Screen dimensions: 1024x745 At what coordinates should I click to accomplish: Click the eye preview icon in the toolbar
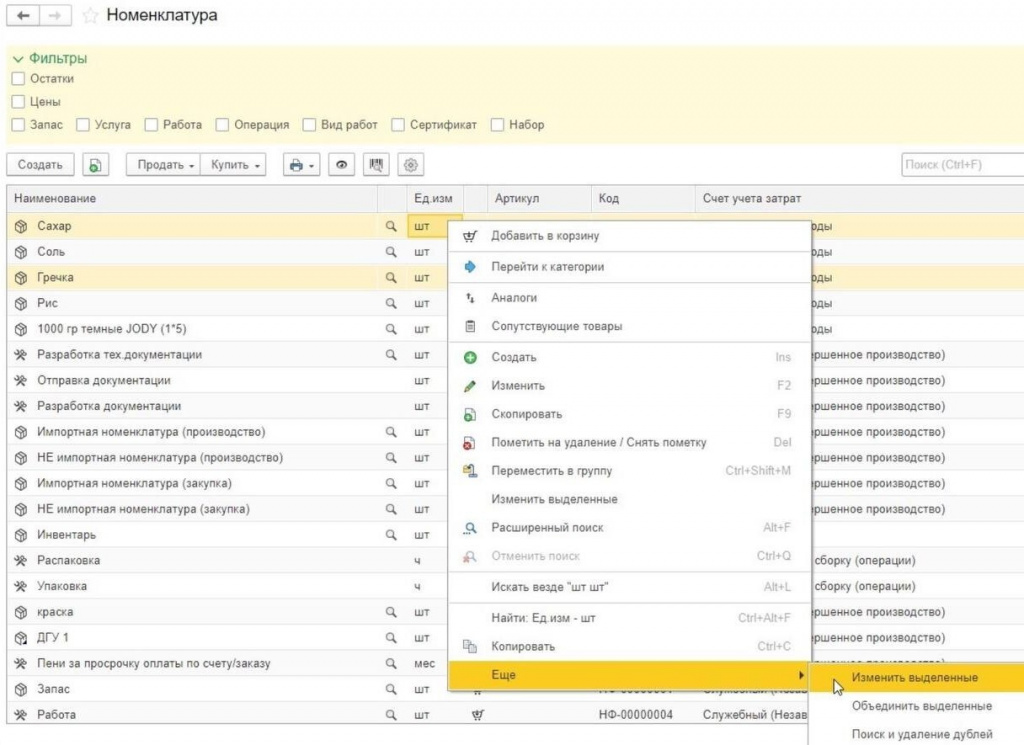(342, 165)
